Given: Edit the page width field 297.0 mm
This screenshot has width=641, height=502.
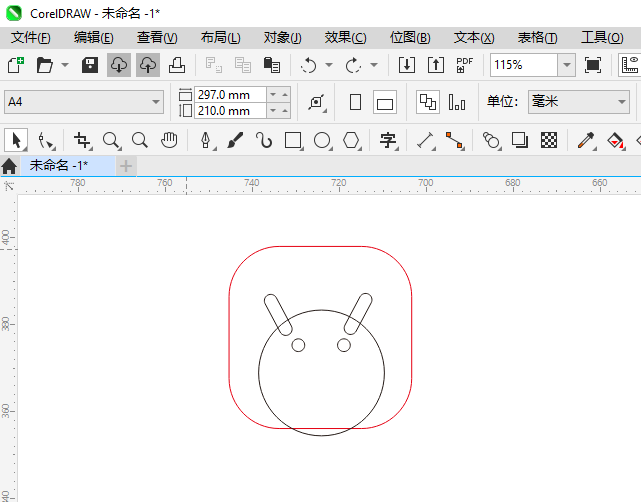Looking at the screenshot, I should point(230,95).
